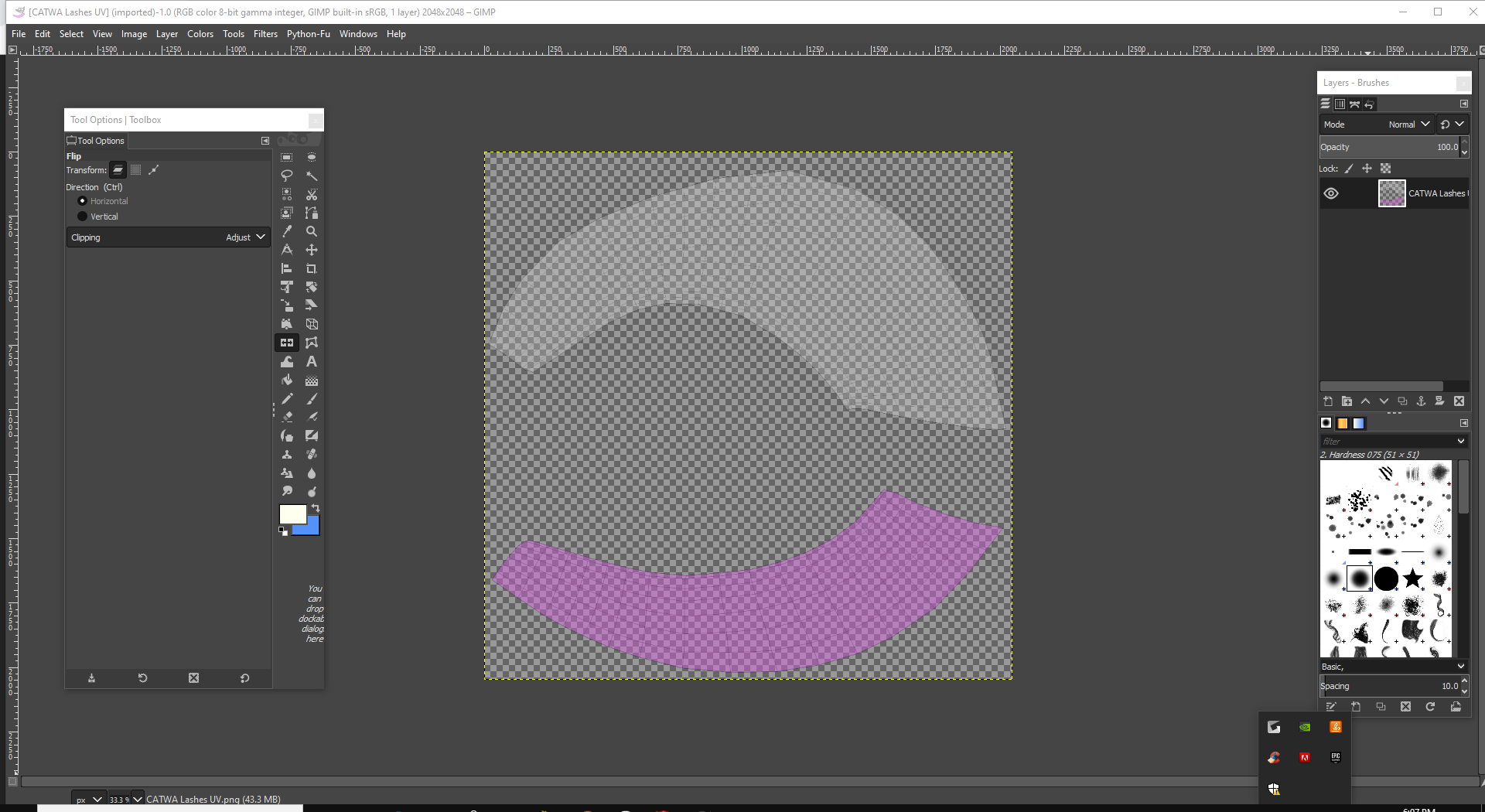Duplicate the current layer
1485x812 pixels.
coord(1402,401)
